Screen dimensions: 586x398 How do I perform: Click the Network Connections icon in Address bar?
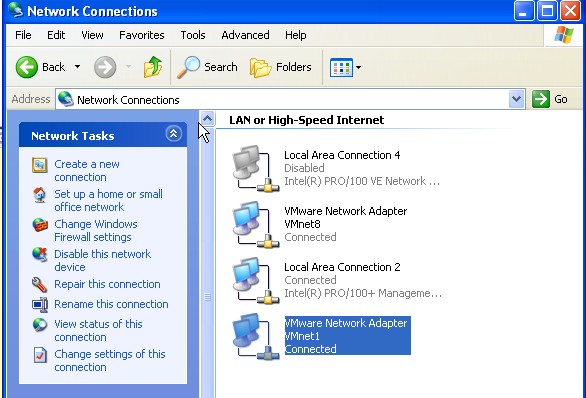[x=66, y=99]
